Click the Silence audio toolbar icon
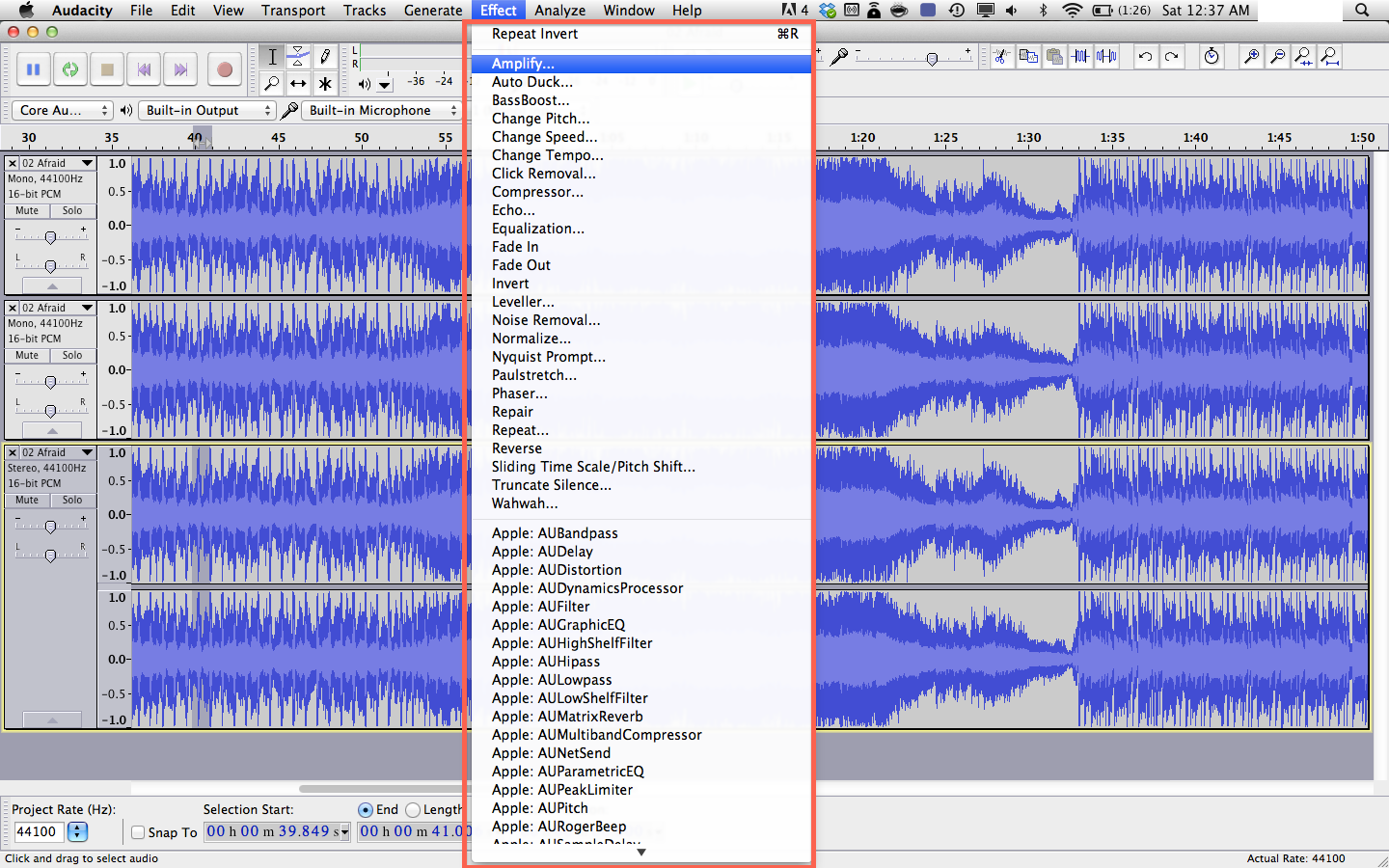The image size is (1389, 868). (1106, 57)
